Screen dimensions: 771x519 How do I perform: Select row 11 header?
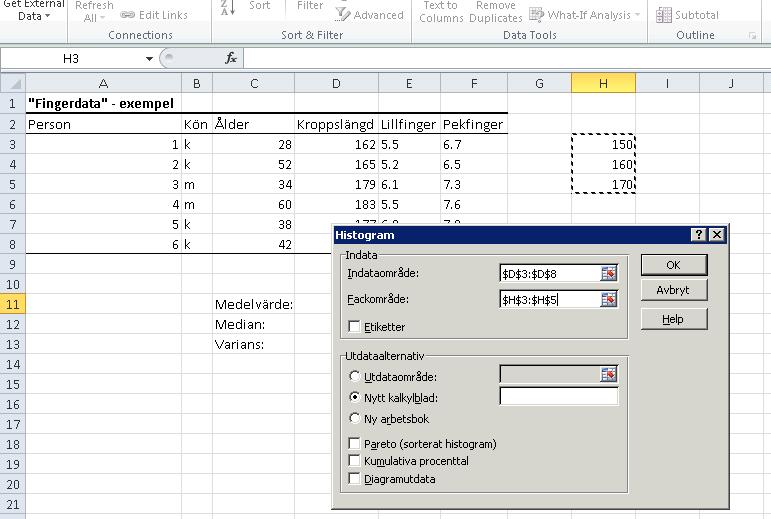(x=13, y=304)
